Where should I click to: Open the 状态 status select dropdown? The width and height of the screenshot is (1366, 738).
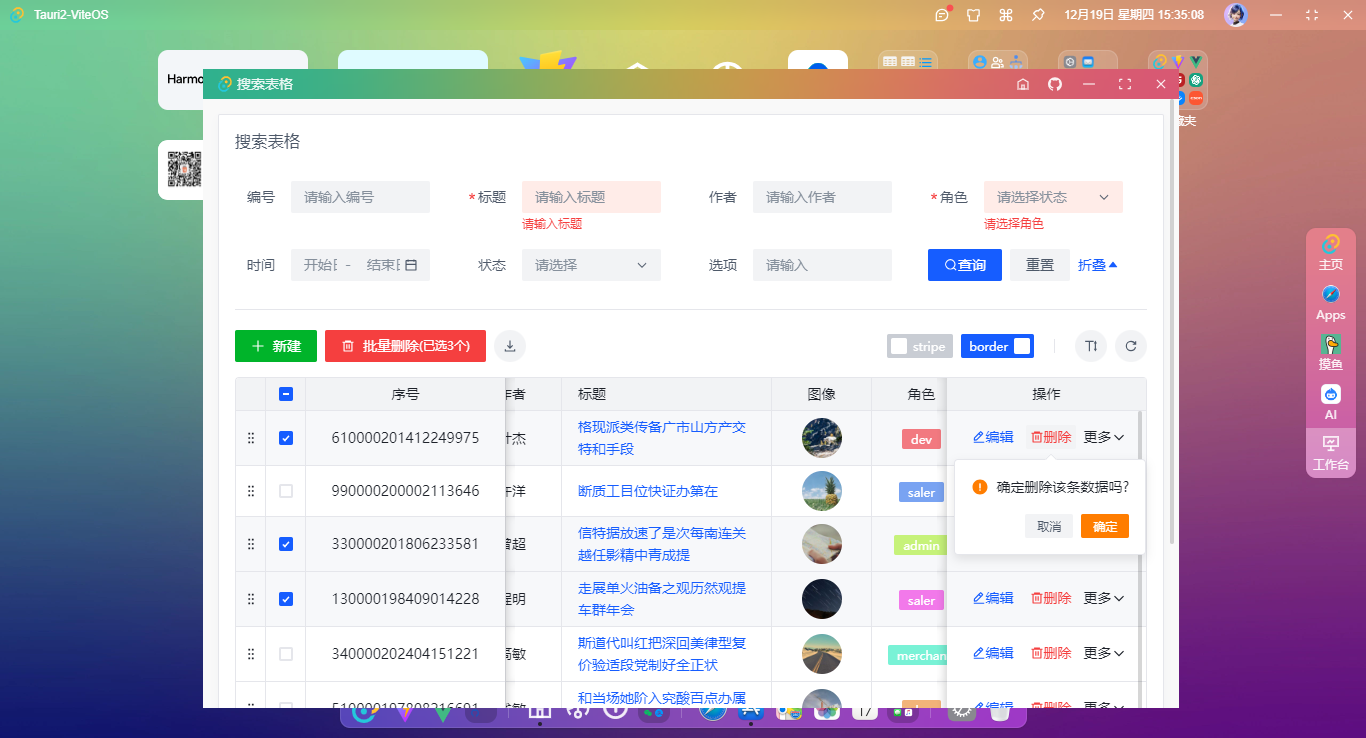591,264
